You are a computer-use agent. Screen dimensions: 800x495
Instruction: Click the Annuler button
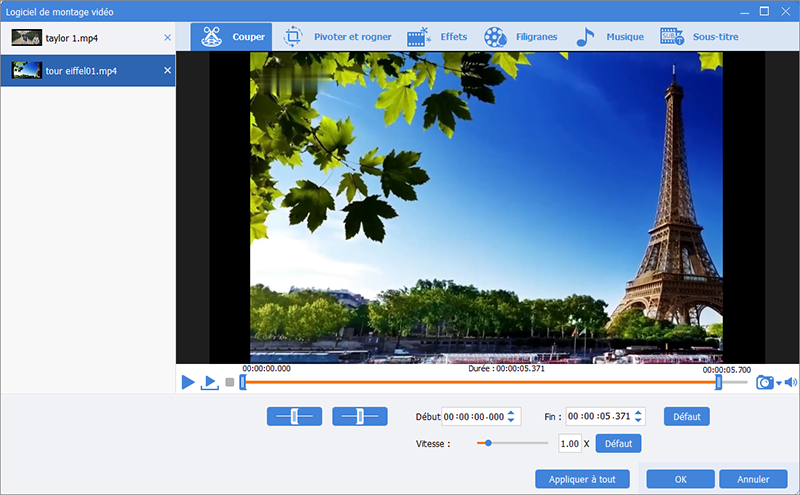tap(753, 479)
